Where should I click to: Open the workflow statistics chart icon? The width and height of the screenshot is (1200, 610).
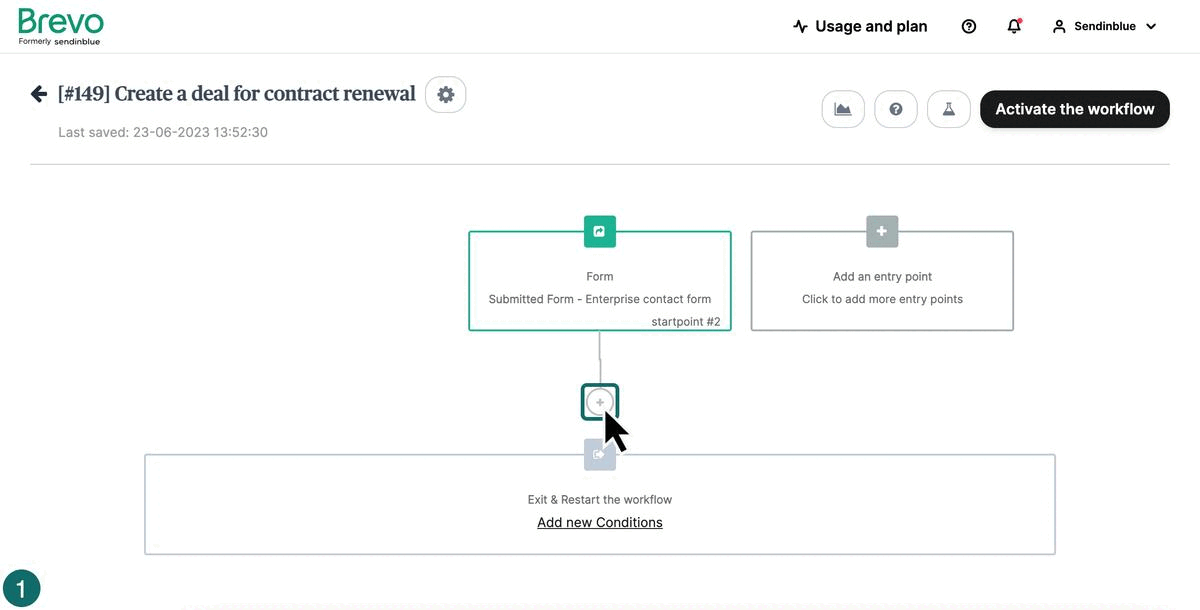coord(843,109)
